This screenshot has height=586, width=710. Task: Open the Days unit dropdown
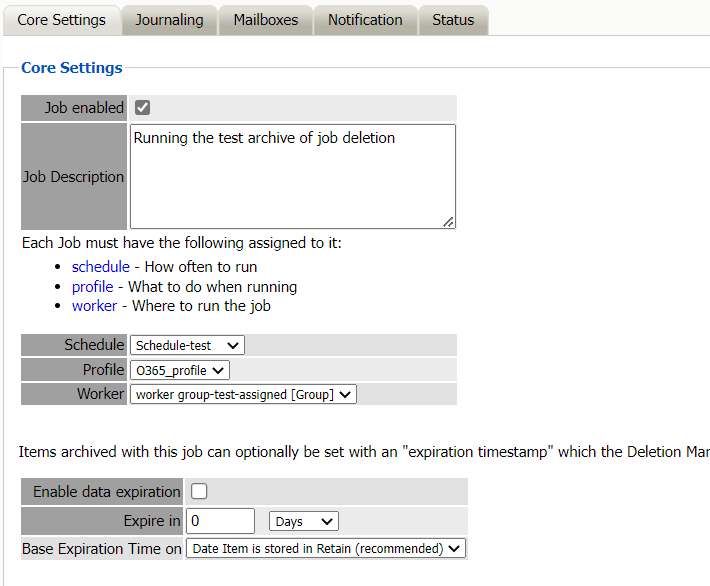[x=304, y=521]
